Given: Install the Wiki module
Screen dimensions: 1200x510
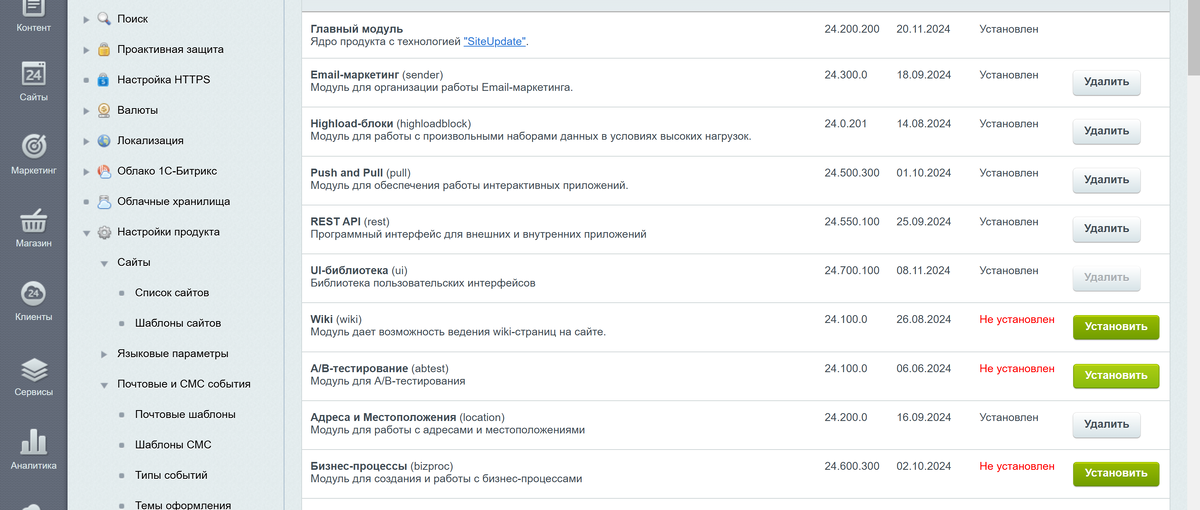Looking at the screenshot, I should coord(1116,327).
